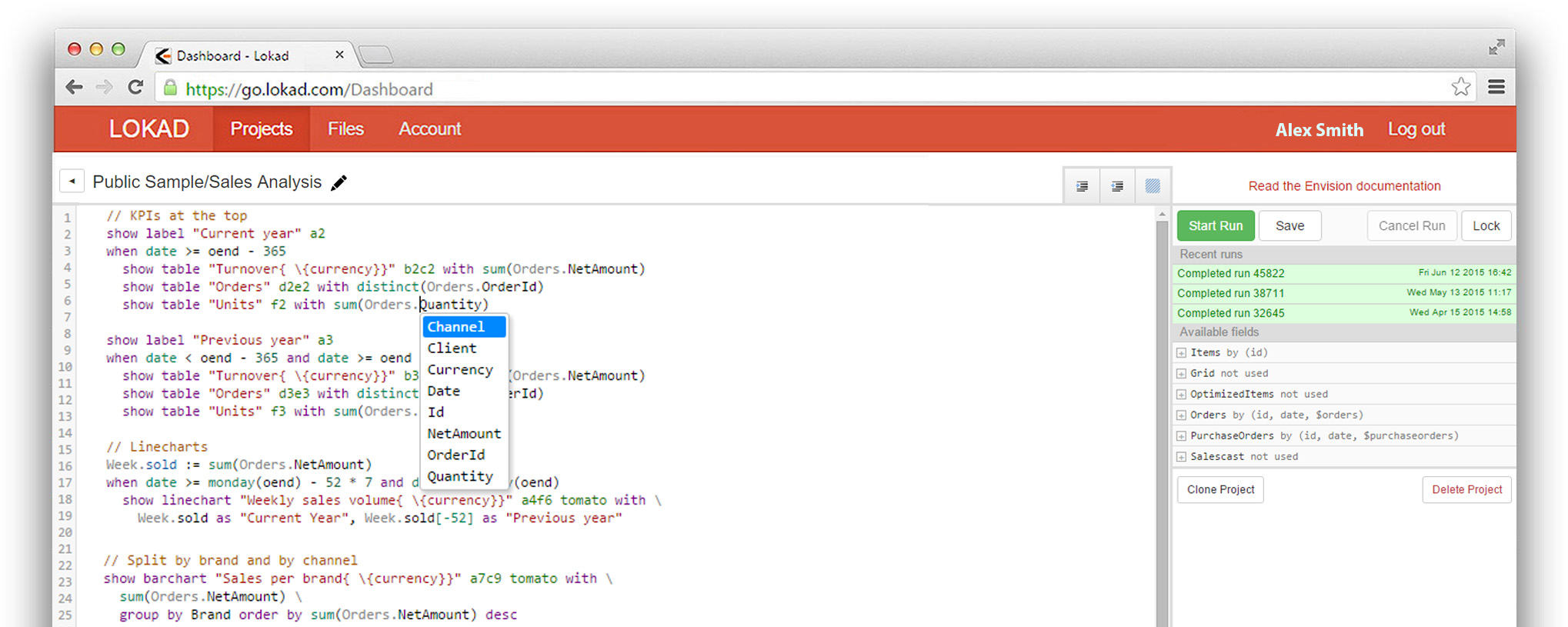Click the pencil icon to rename project
Image resolution: width=1568 pixels, height=627 pixels.
click(x=339, y=182)
